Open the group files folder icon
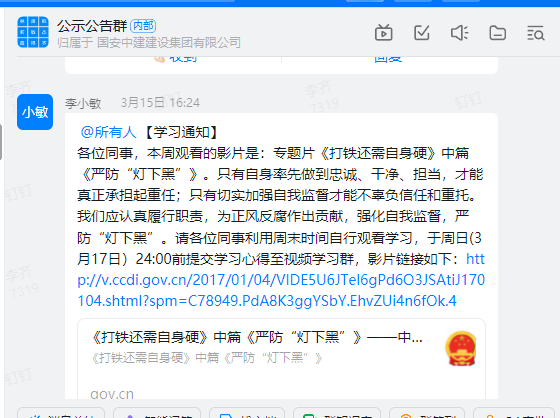Viewport: 560px width, 418px height. coord(498,33)
